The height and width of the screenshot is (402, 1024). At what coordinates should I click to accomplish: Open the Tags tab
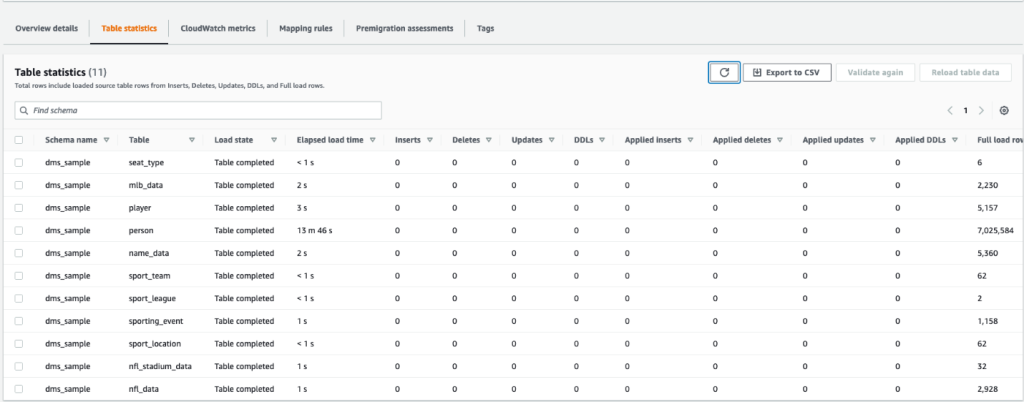(485, 29)
